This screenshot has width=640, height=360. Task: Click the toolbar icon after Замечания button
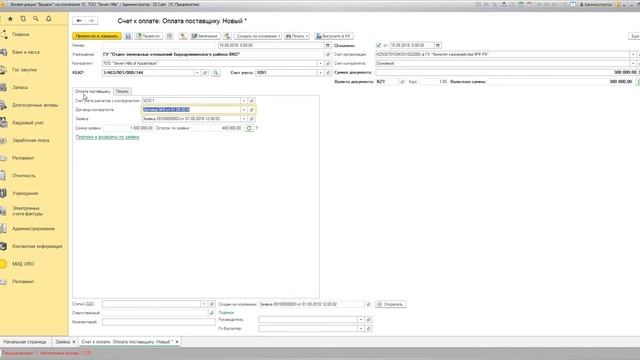click(x=227, y=36)
